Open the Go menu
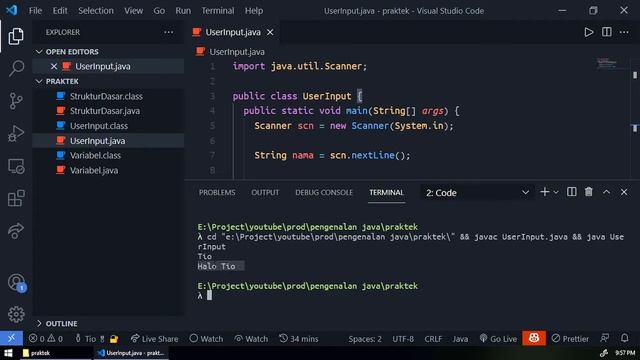This screenshot has width=640, height=360. point(159,11)
